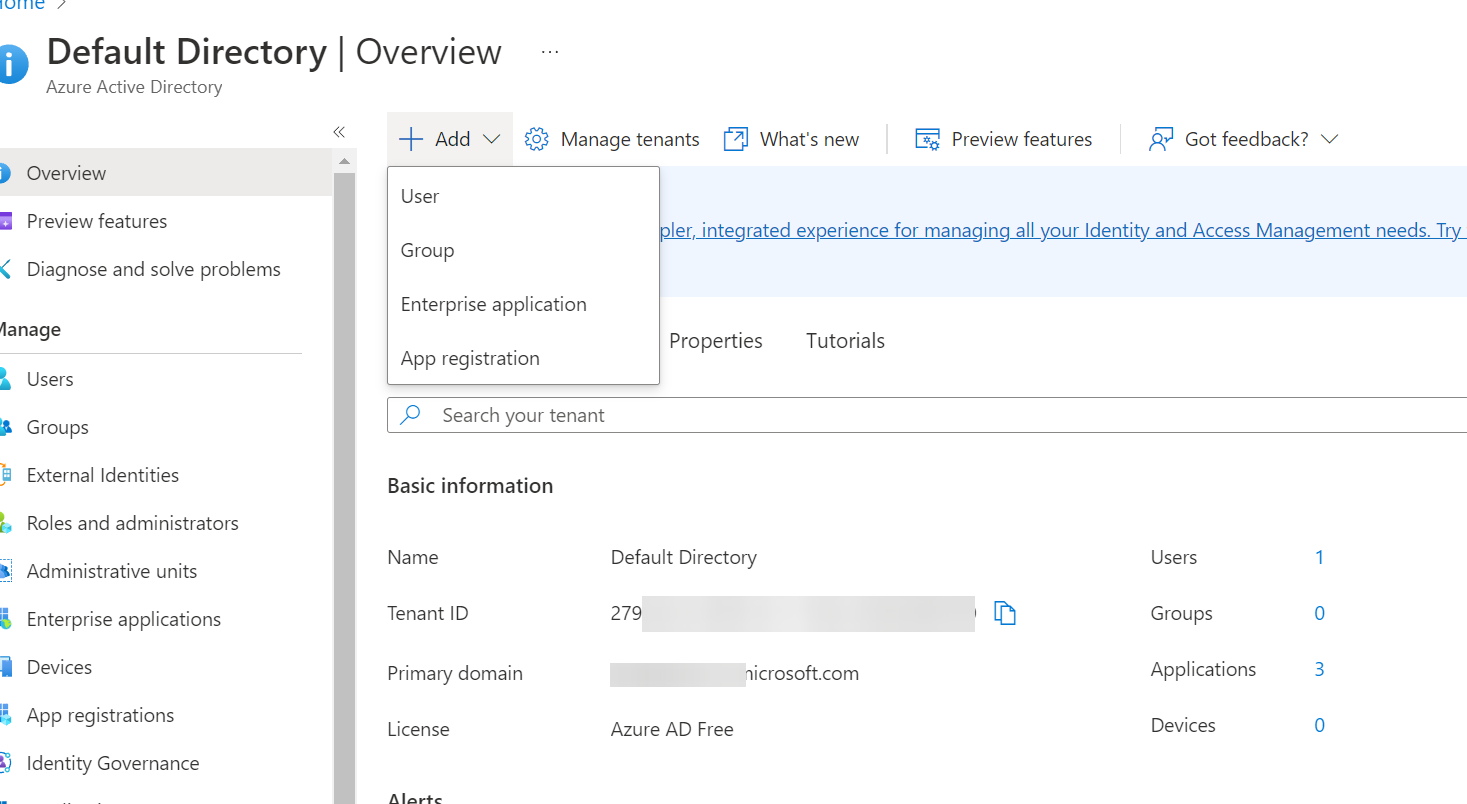Go to Home breadcrumb
Image resolution: width=1467 pixels, height=804 pixels.
click(22, 5)
